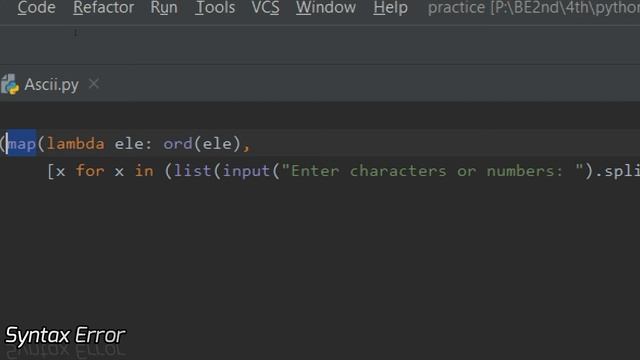Select the Ascii.py editor tab

pos(51,84)
